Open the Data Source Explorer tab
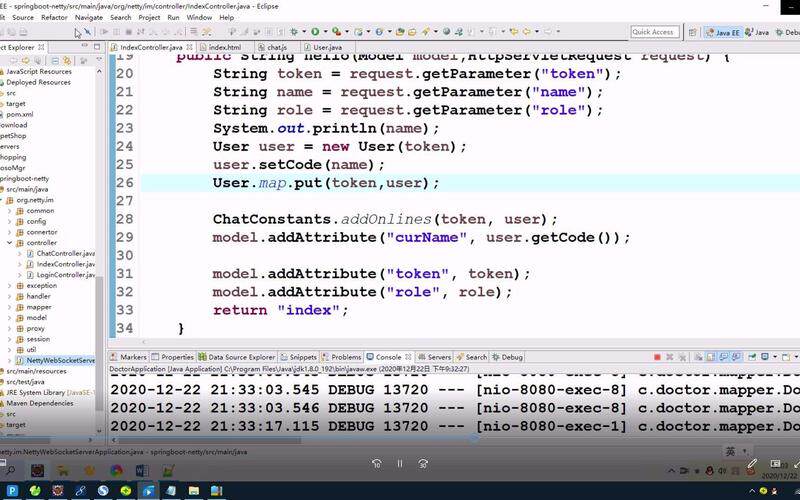Screen dimensions: 800x500 (237, 357)
